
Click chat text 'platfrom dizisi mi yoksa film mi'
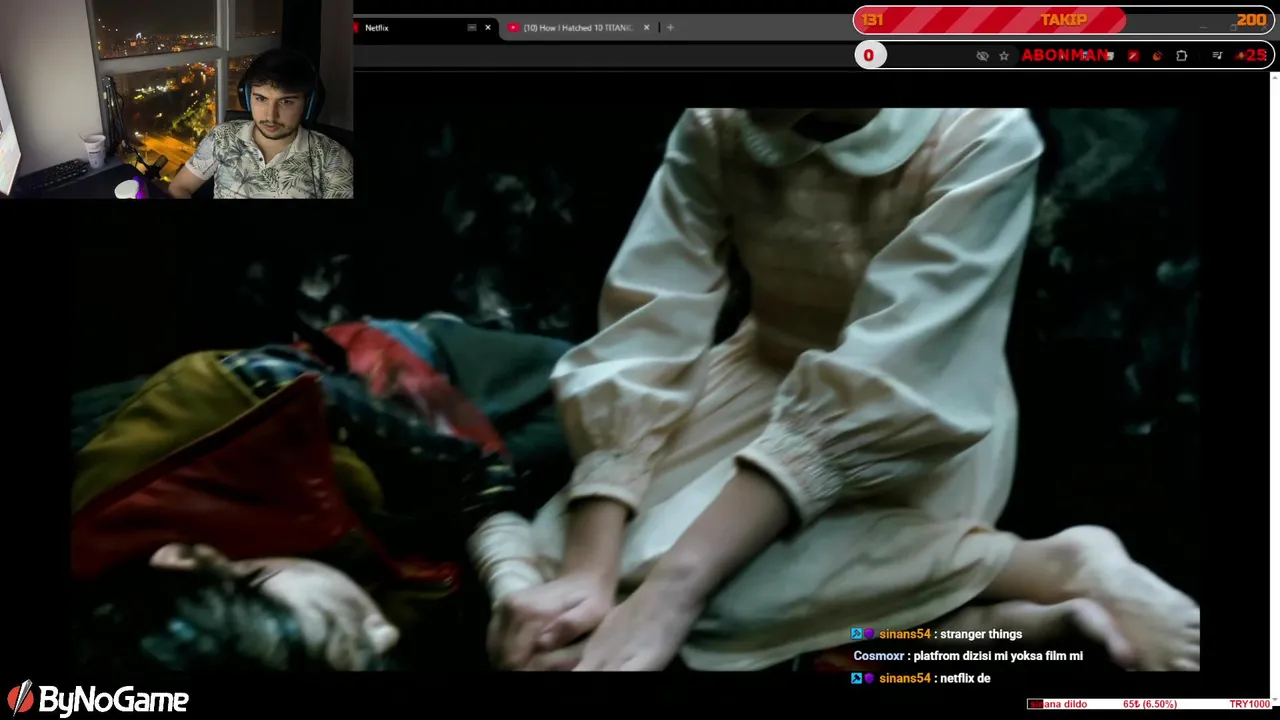pyautogui.click(x=998, y=656)
